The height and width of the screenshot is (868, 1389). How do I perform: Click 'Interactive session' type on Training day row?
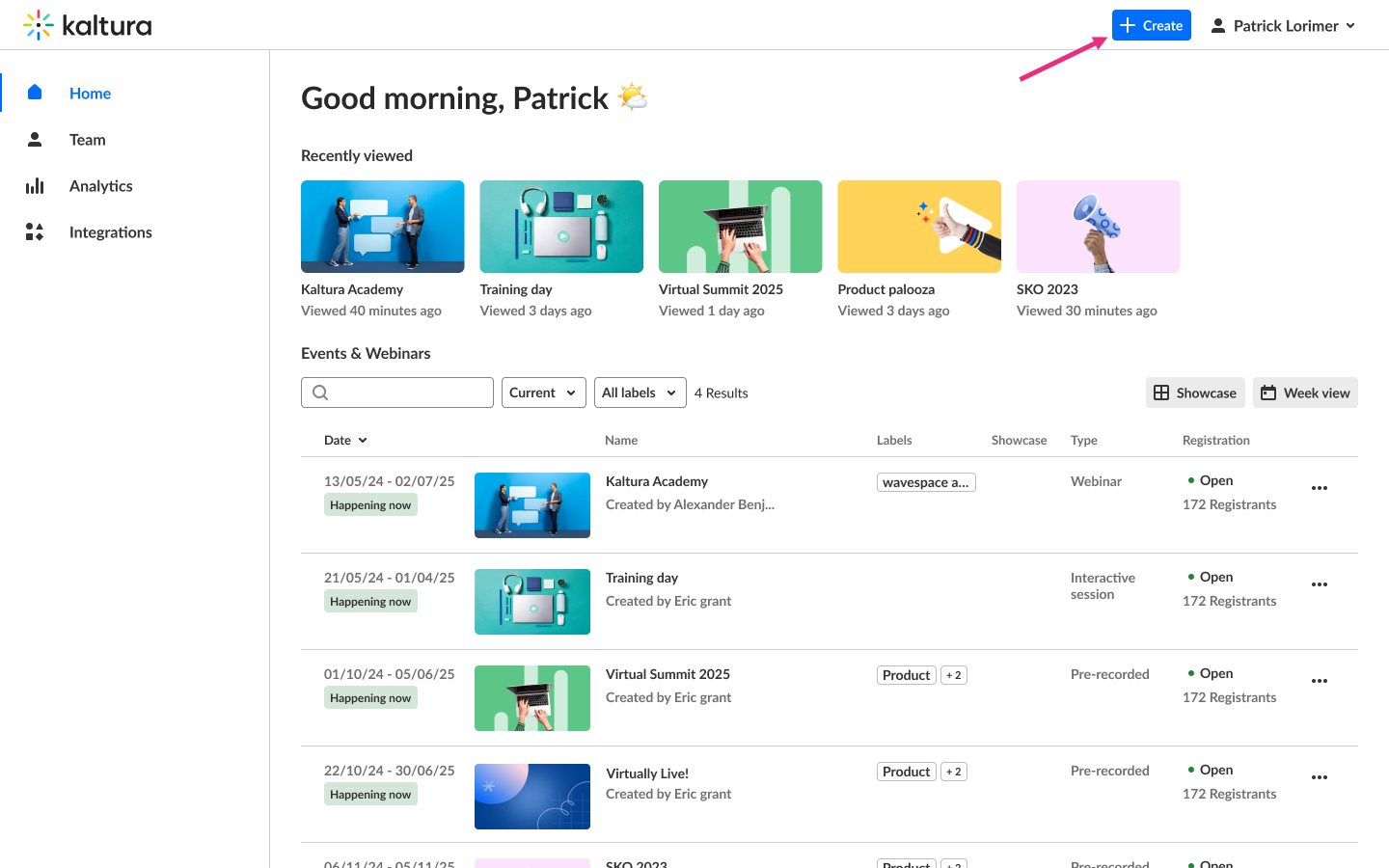(x=1103, y=585)
